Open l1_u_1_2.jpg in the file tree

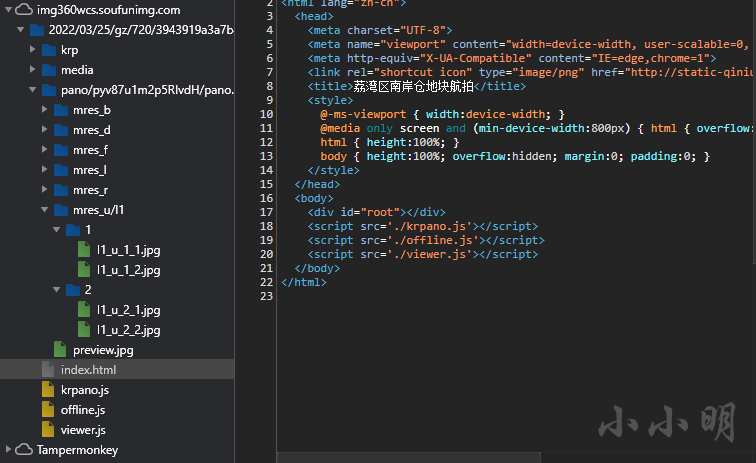[129, 270]
